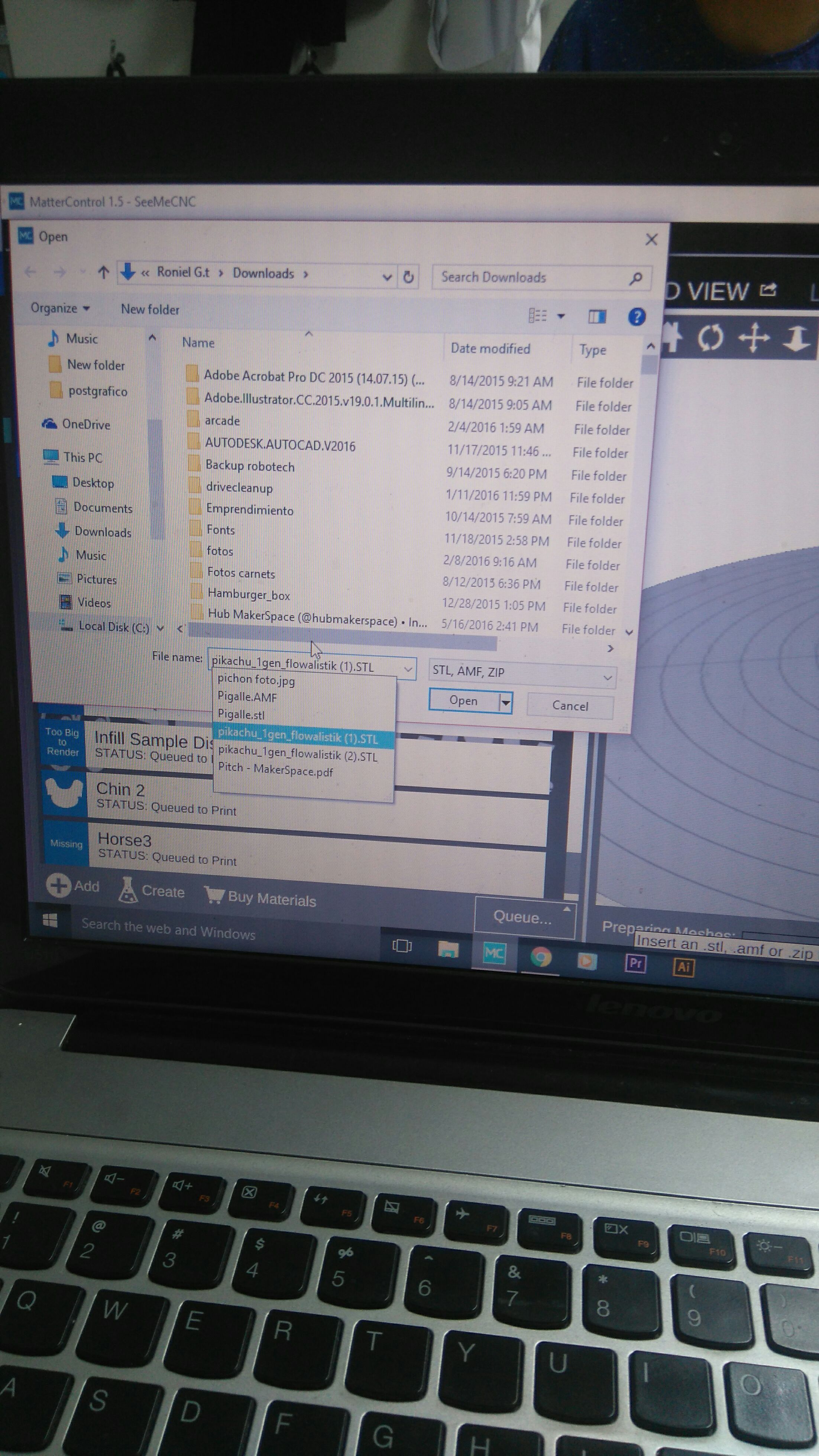The image size is (819, 1456).
Task: Open File Explorer from the taskbar
Action: click(448, 949)
